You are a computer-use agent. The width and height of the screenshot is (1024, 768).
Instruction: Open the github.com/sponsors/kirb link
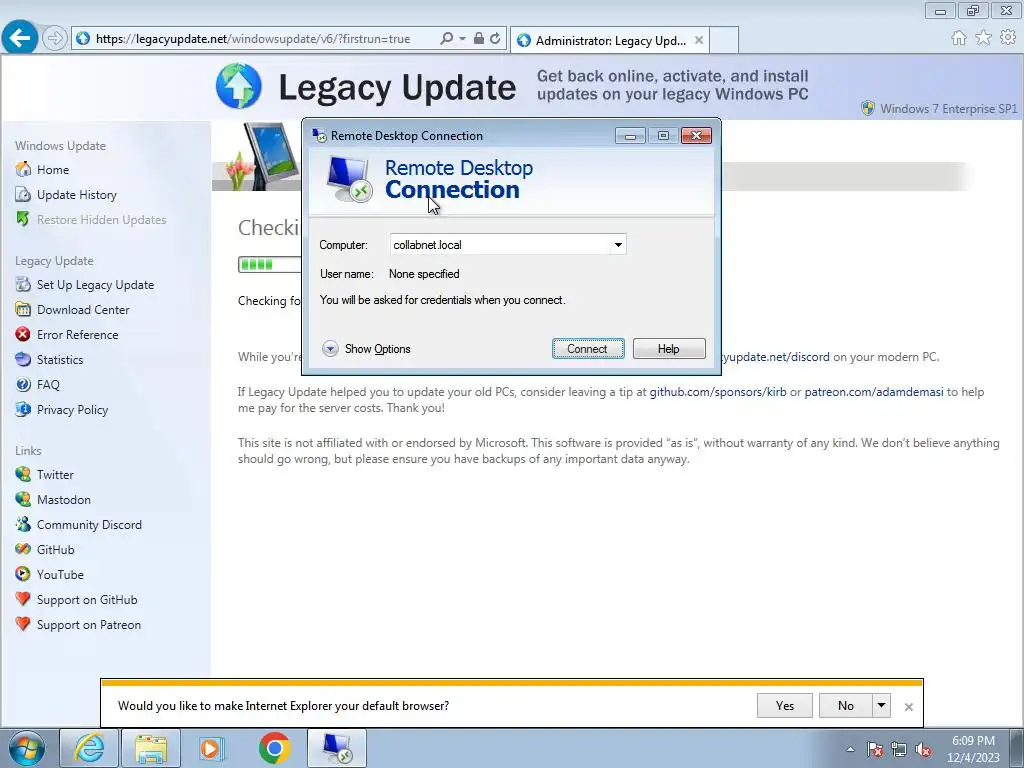click(x=718, y=392)
